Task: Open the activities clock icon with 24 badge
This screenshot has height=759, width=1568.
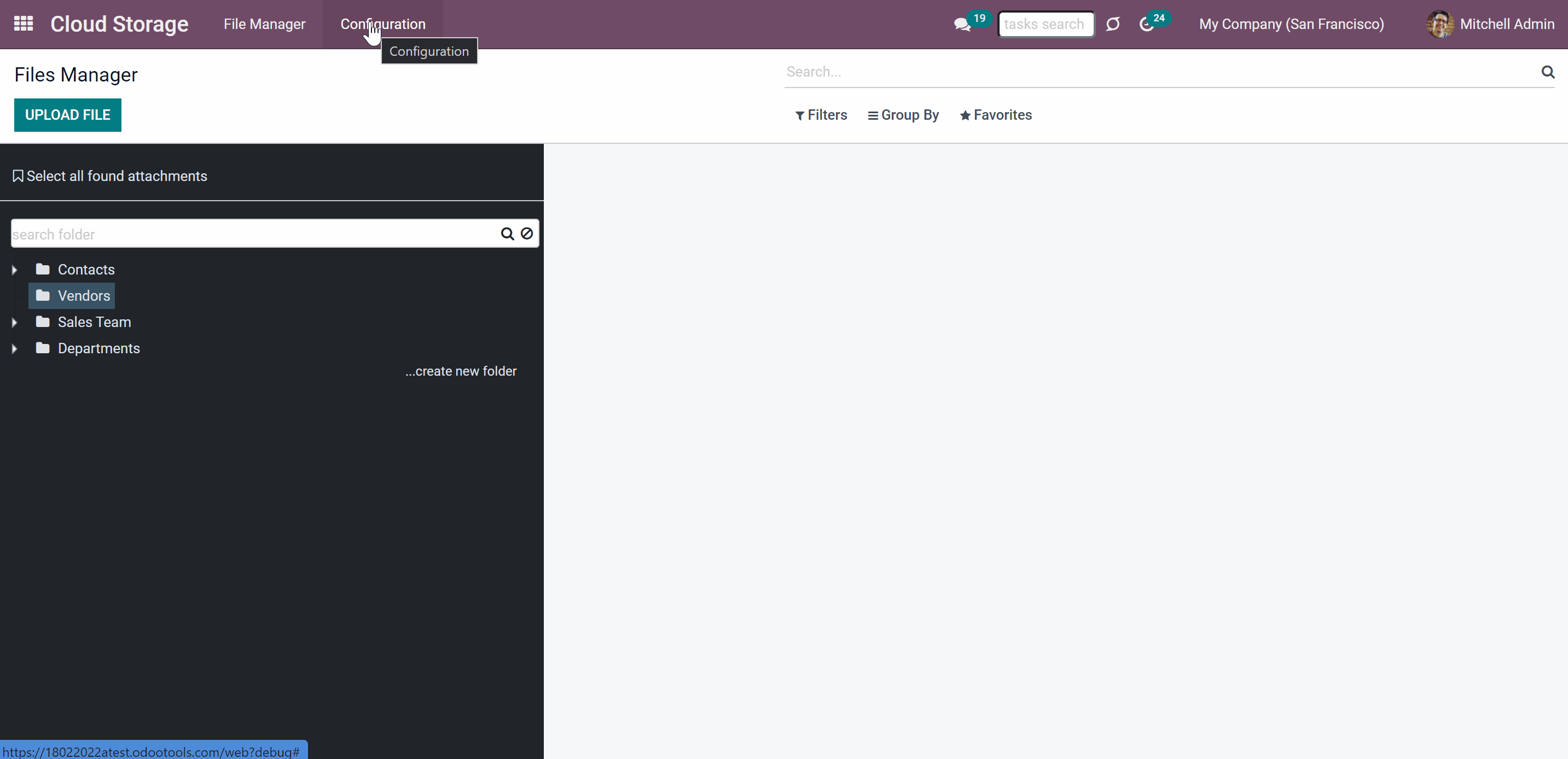Action: [x=1147, y=24]
